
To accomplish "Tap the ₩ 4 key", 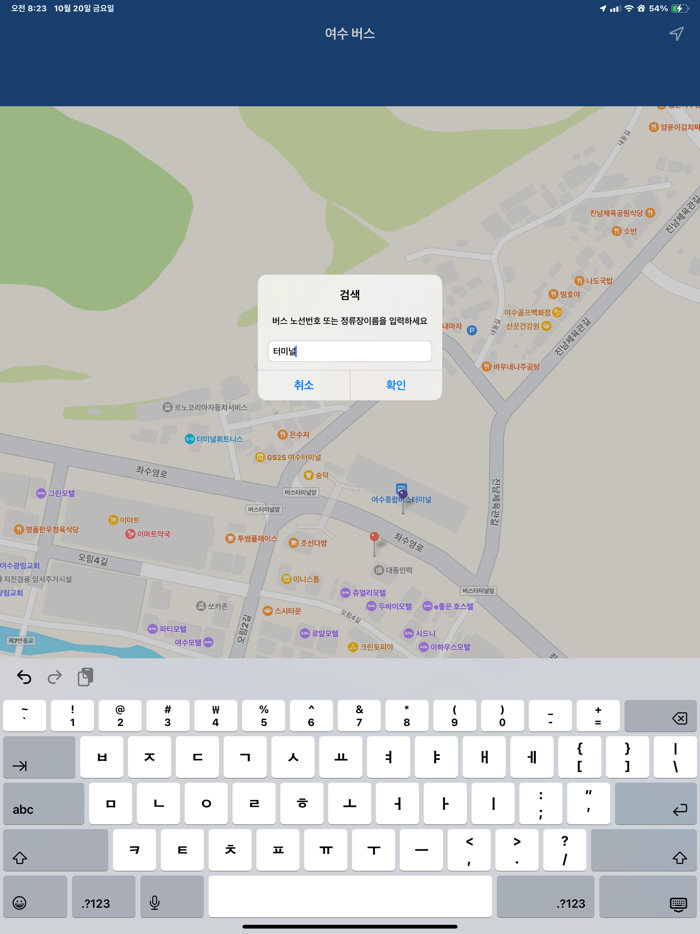I will pyautogui.click(x=216, y=716).
